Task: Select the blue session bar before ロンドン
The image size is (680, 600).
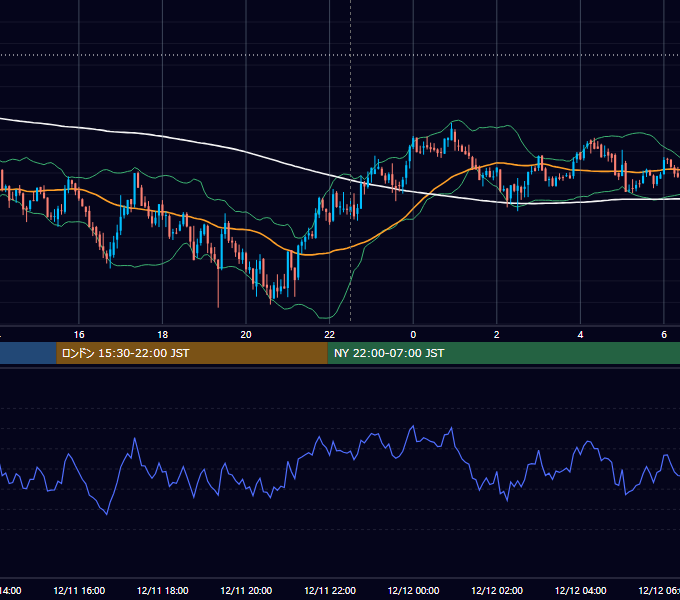Action: click(x=28, y=353)
